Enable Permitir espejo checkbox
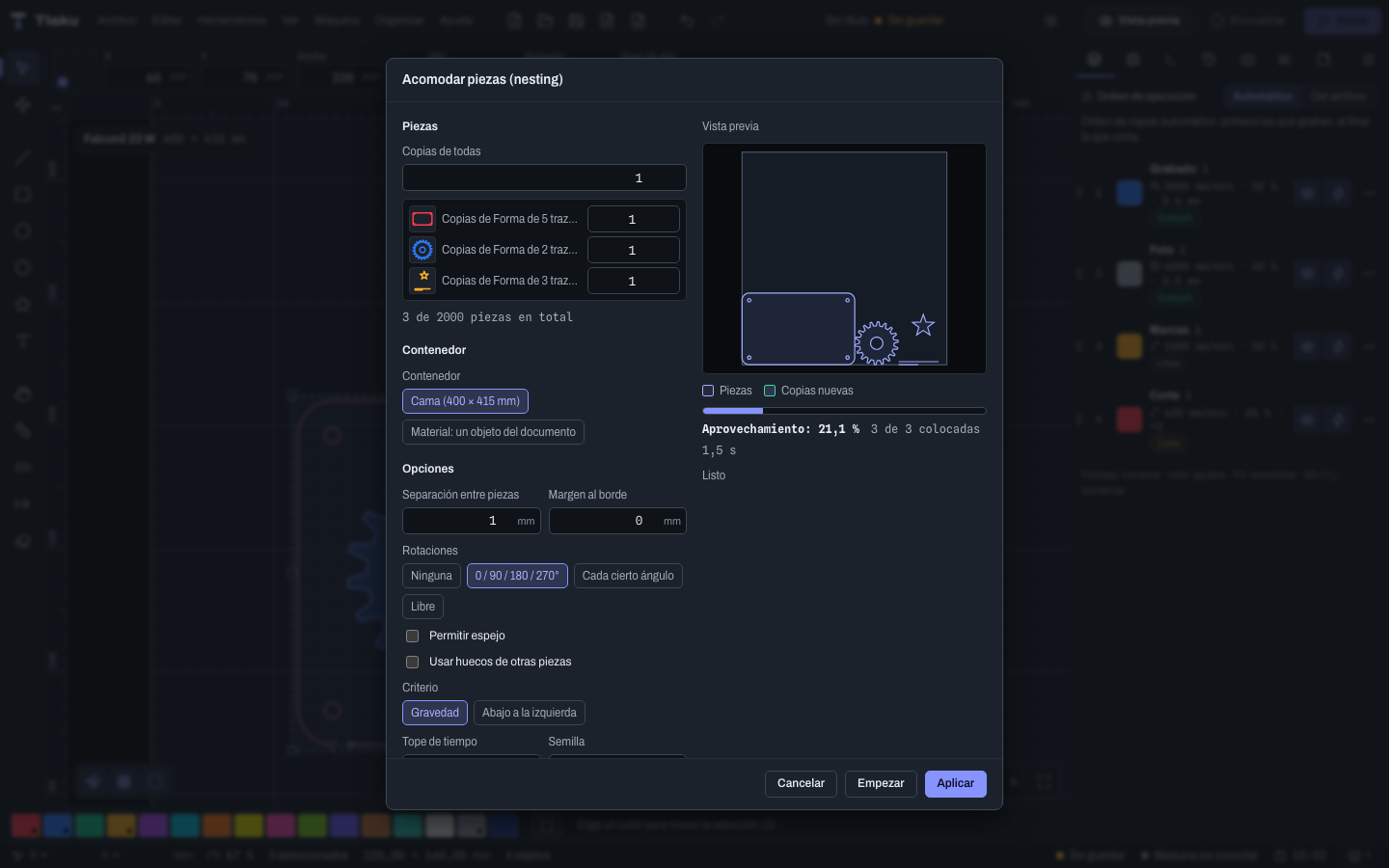This screenshot has width=1389, height=868. (x=413, y=636)
